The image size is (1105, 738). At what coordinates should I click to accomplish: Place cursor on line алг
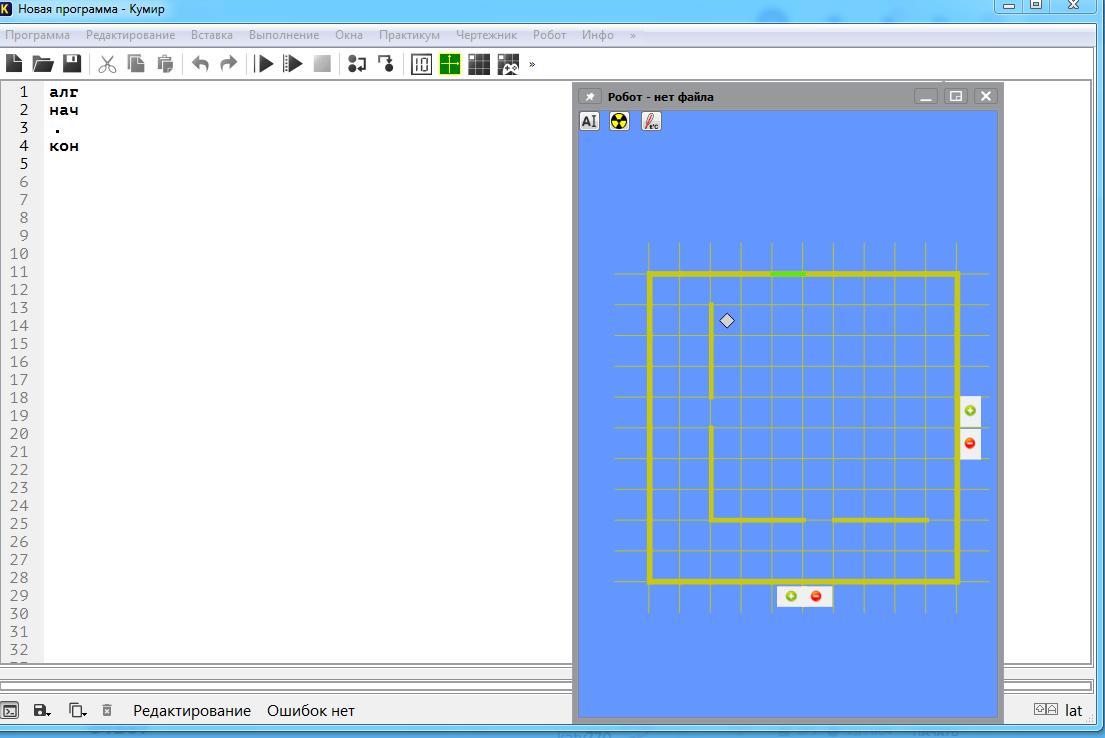(63, 92)
